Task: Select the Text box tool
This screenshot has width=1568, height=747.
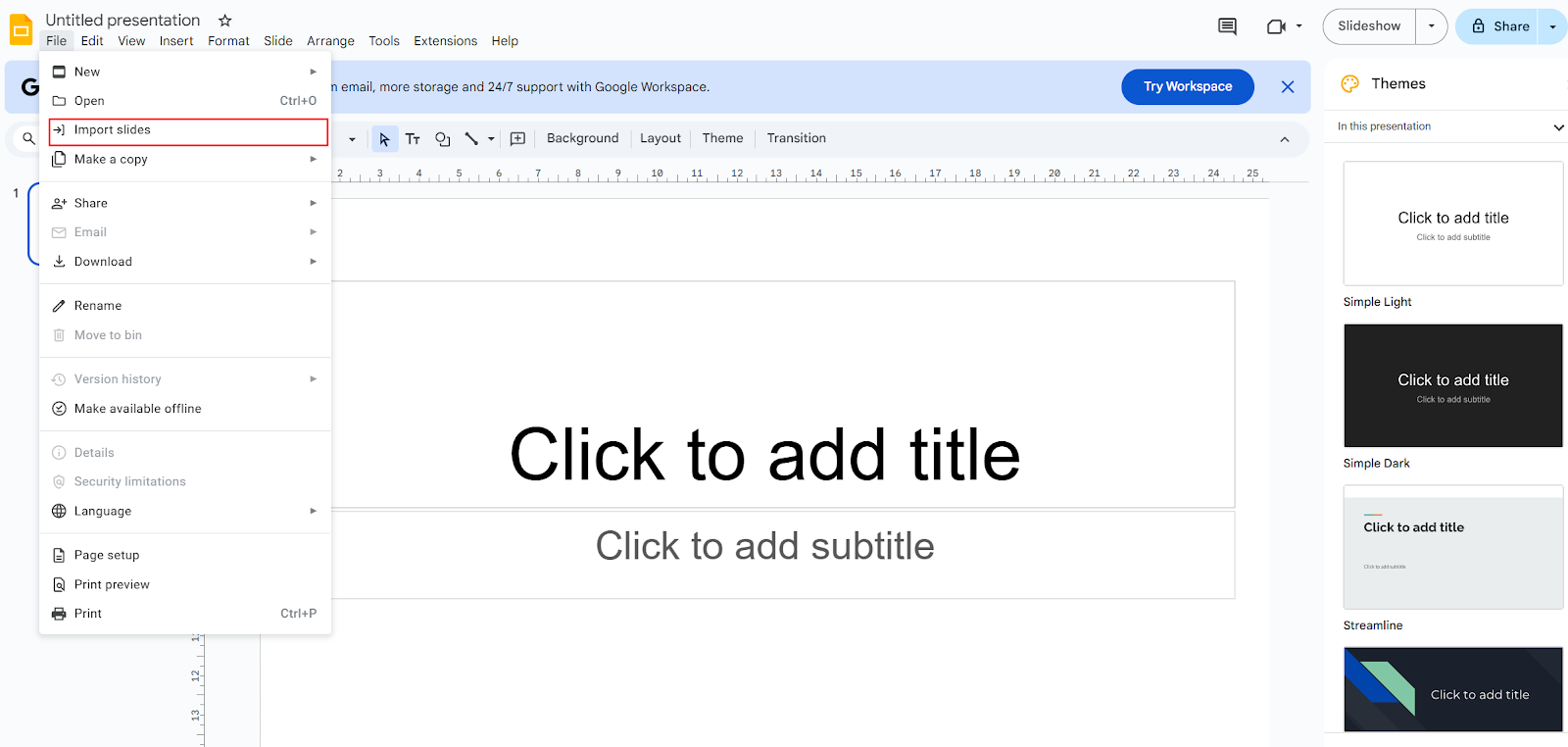Action: (413, 139)
